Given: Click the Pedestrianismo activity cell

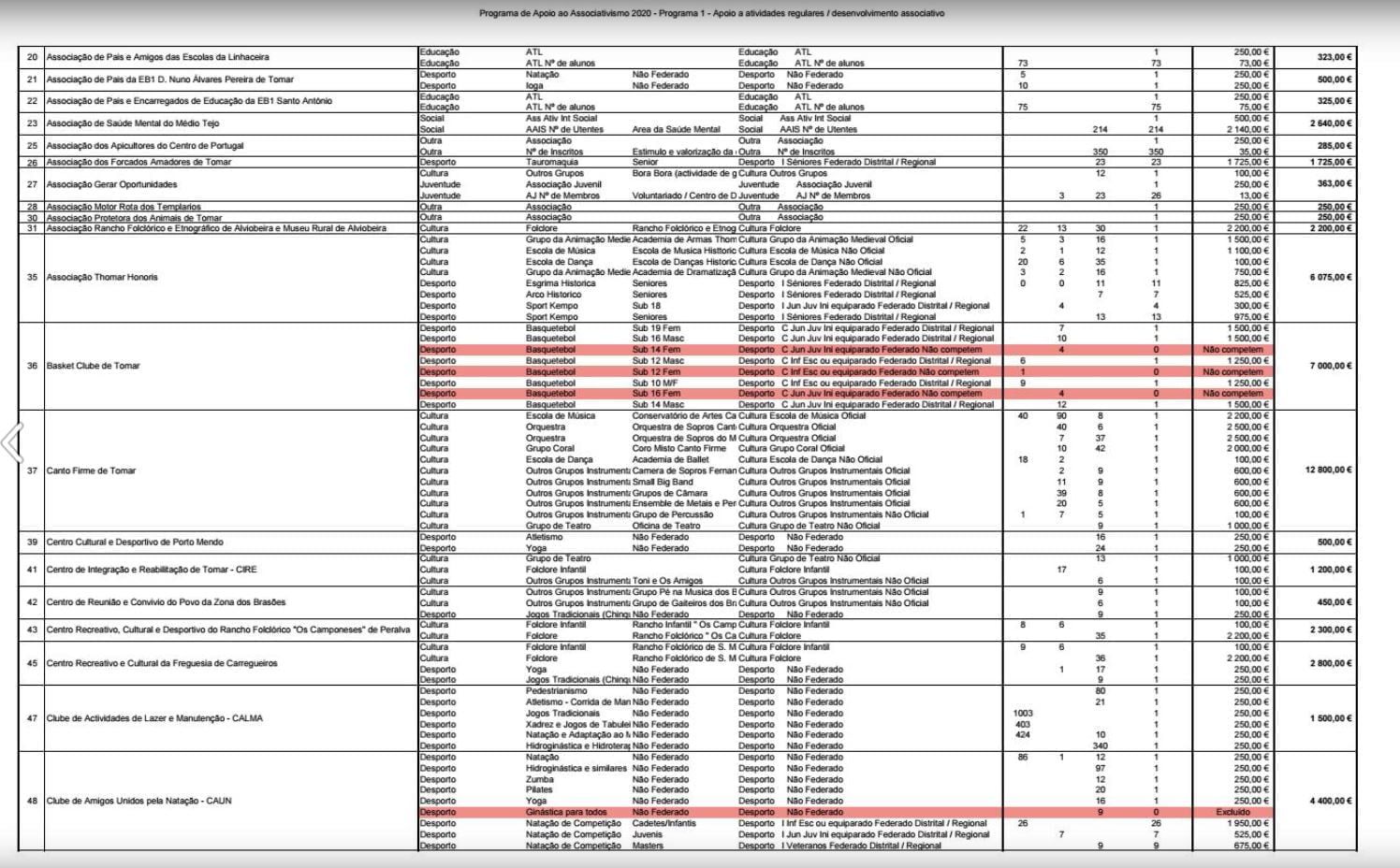Looking at the screenshot, I should pyautogui.click(x=556, y=691).
